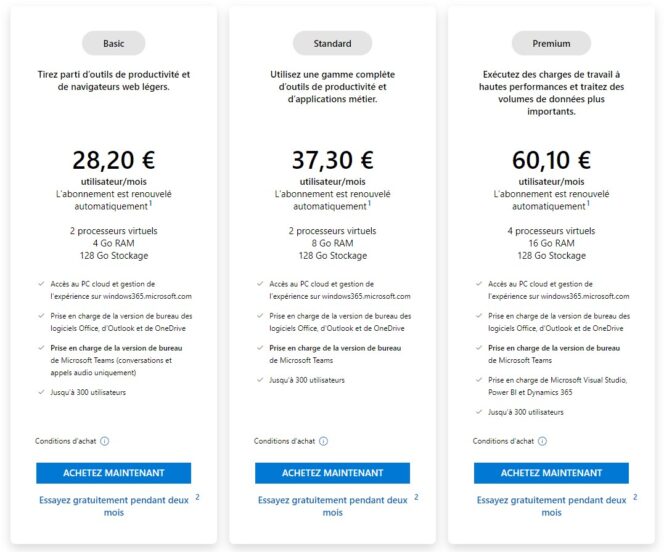Open Standard plan free trial link
Image resolution: width=664 pixels, height=552 pixels.
pyautogui.click(x=332, y=506)
